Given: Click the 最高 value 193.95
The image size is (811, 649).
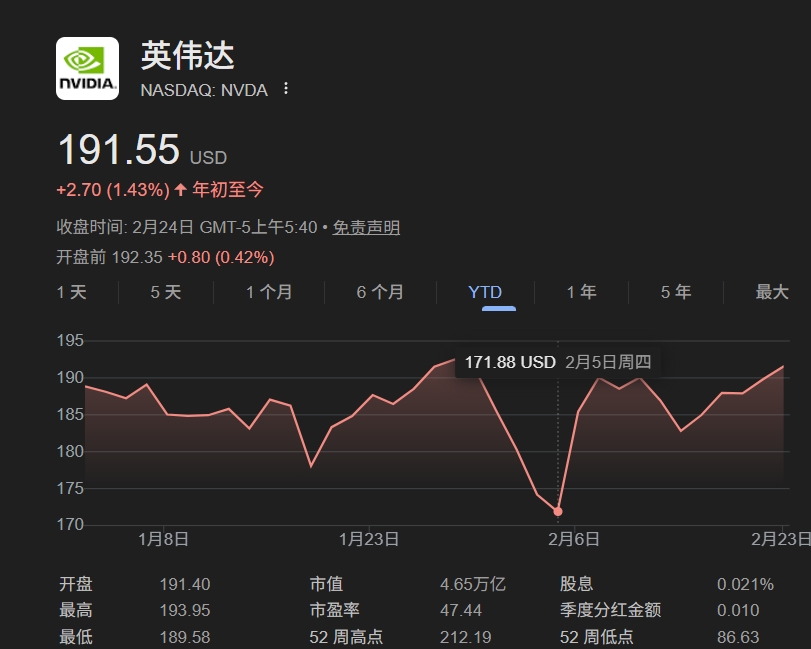Looking at the screenshot, I should click(185, 610).
